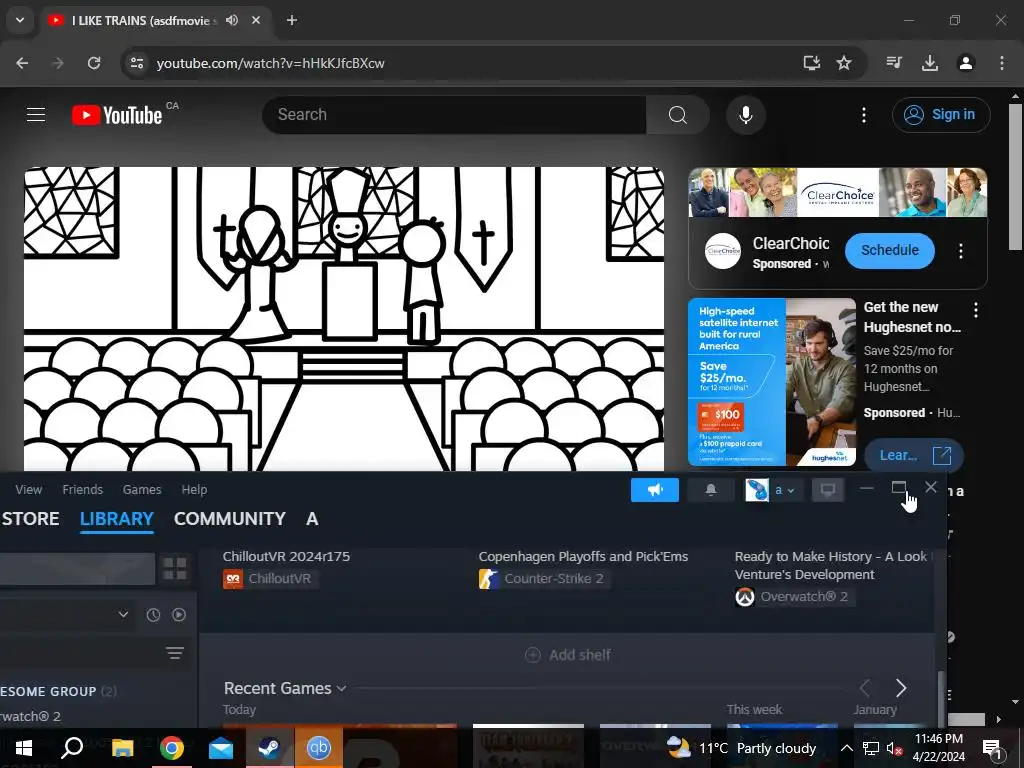Screen dimensions: 1024x768
Task: Open the Mail app from taskbar
Action: tap(221, 748)
